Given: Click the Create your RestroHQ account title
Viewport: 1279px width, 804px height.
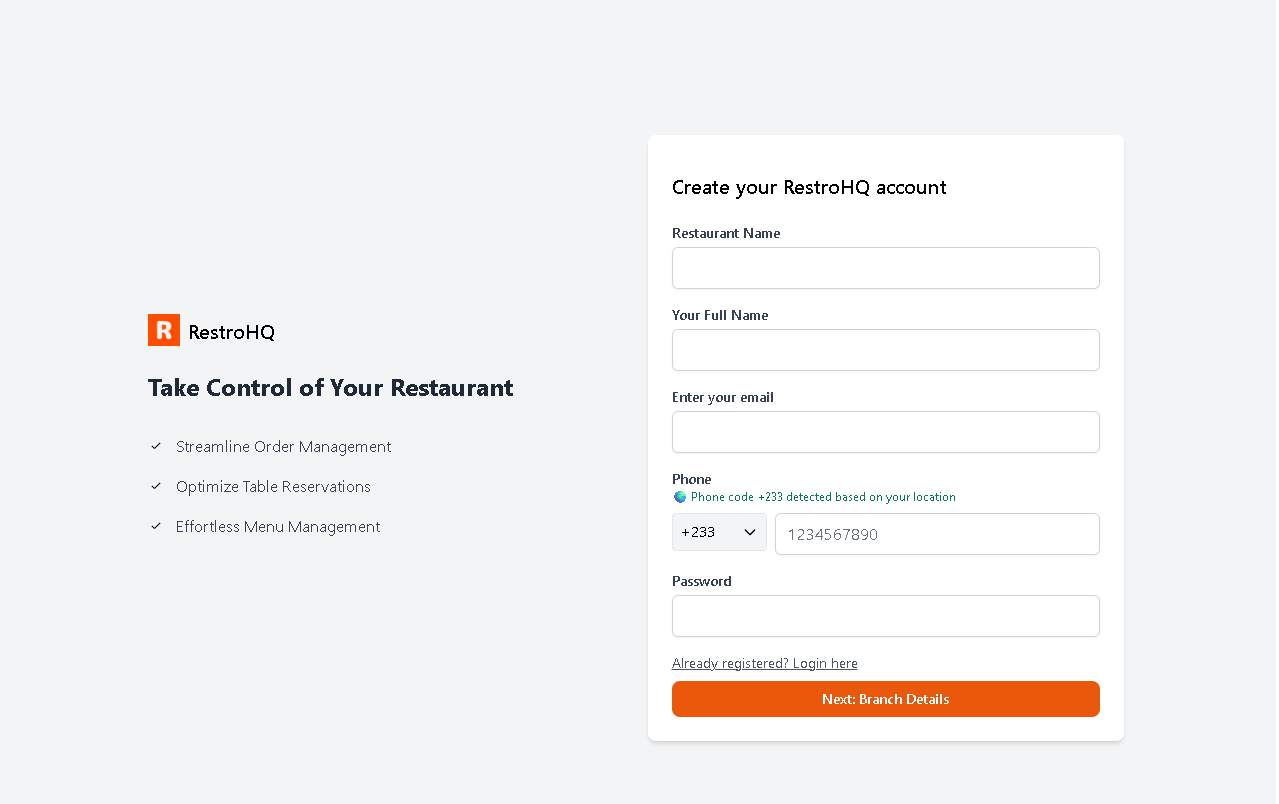Looking at the screenshot, I should point(809,187).
